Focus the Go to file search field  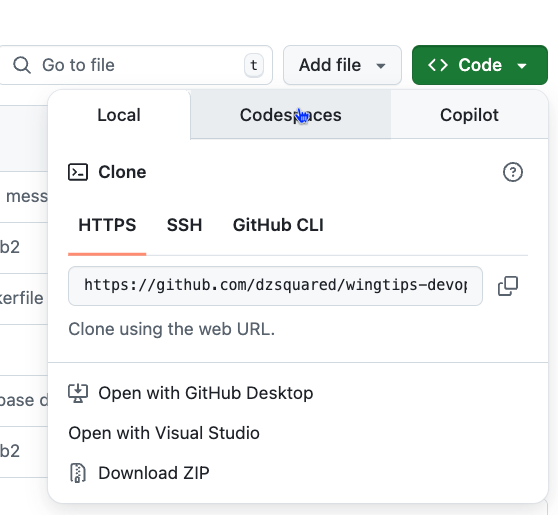pyautogui.click(x=135, y=65)
